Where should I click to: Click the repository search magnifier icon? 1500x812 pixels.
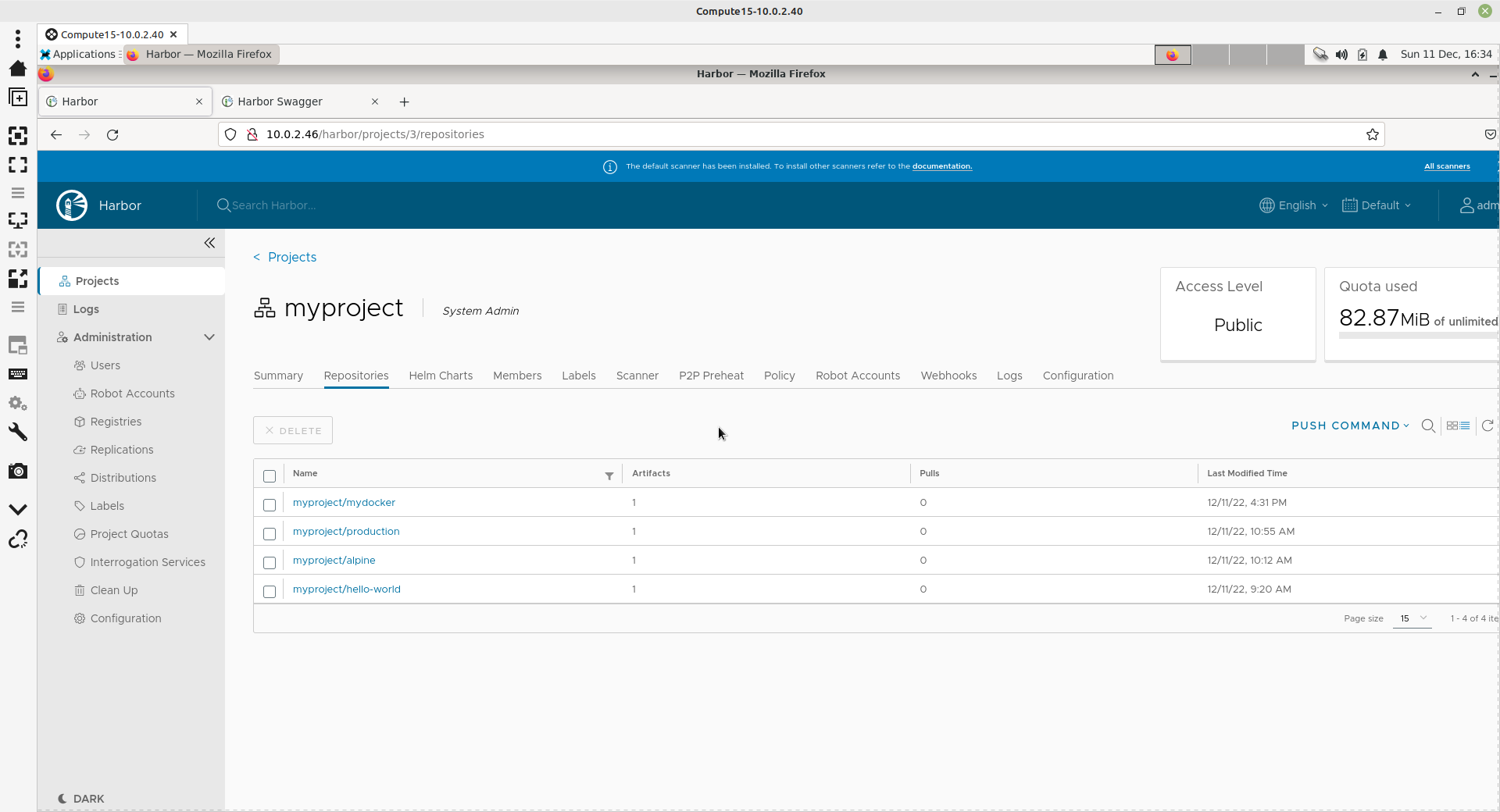1428,426
